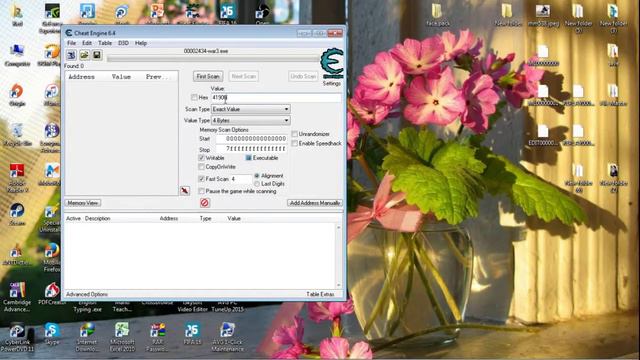
Task: Open the Computer desktop icon
Action: coord(17,56)
